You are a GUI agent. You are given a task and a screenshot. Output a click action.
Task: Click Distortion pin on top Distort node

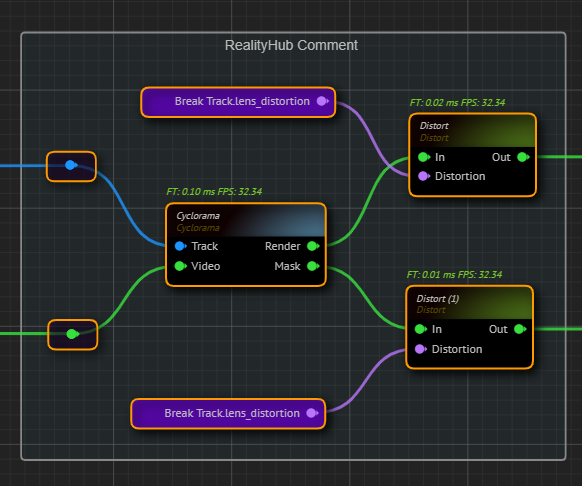click(424, 176)
